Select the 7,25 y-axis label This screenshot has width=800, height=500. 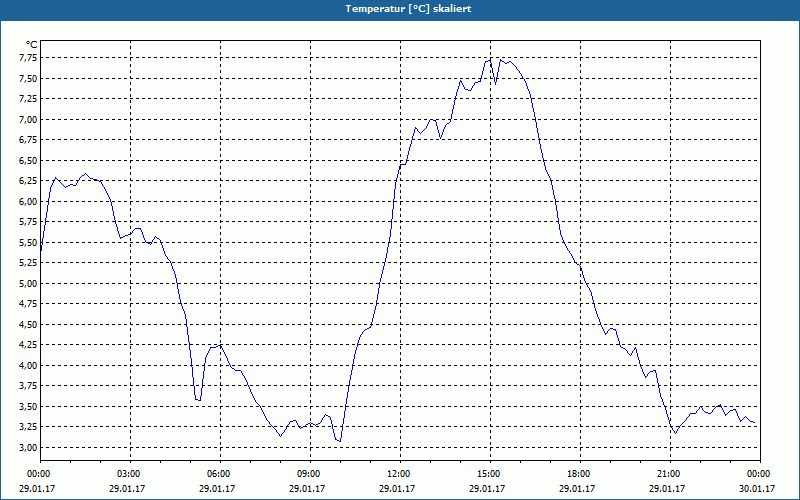tap(29, 99)
